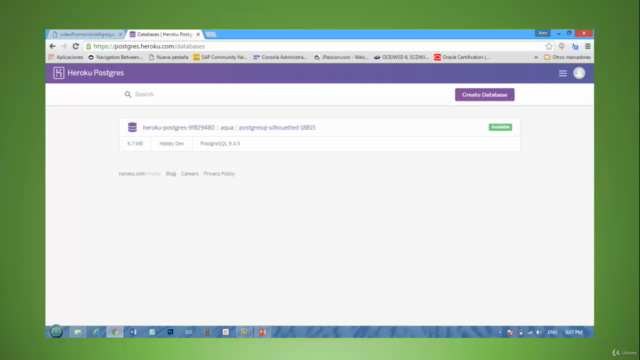
Task: Click the green Available status badge
Action: (500, 127)
